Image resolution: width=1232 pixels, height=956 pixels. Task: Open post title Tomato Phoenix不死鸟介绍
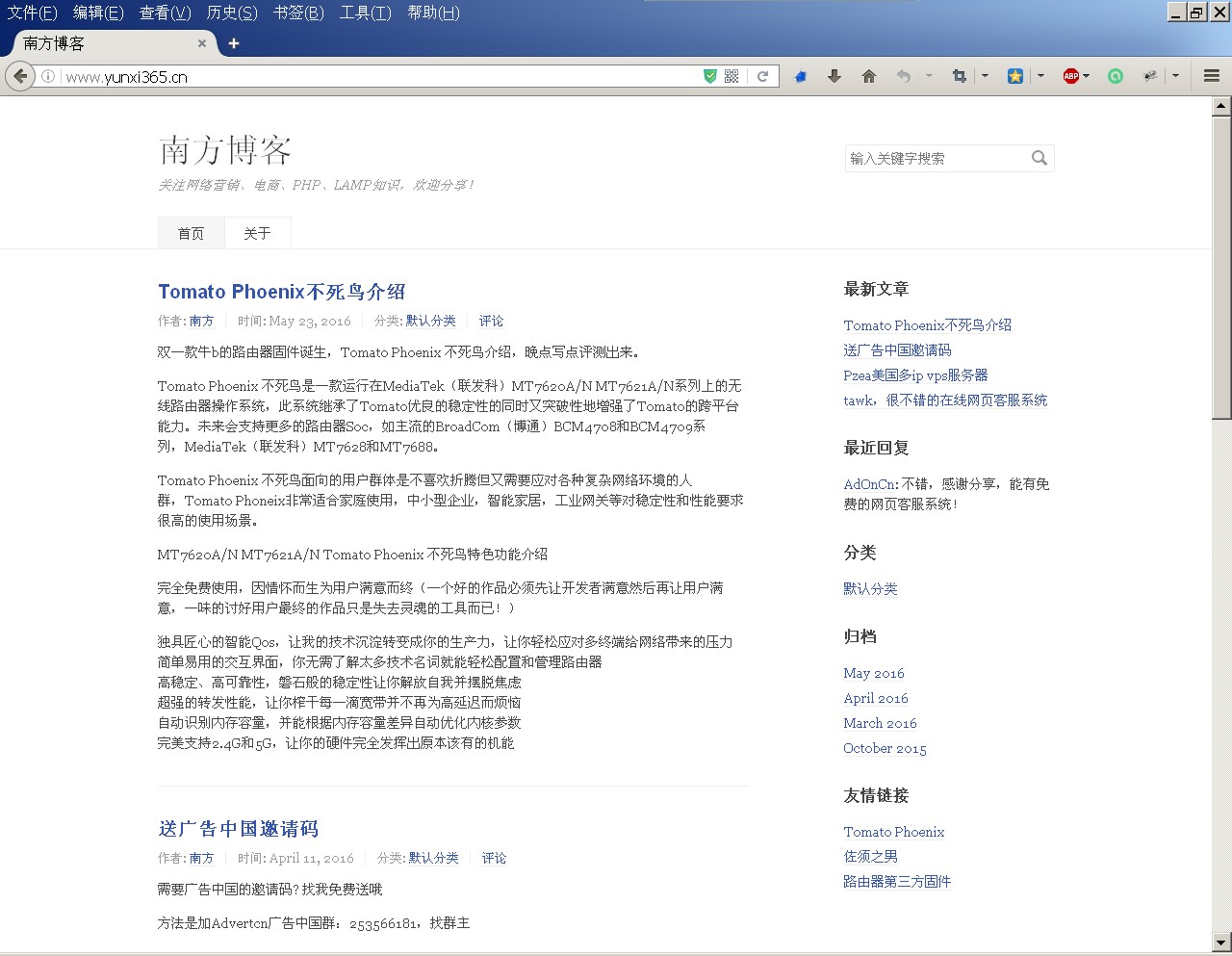pyautogui.click(x=282, y=292)
